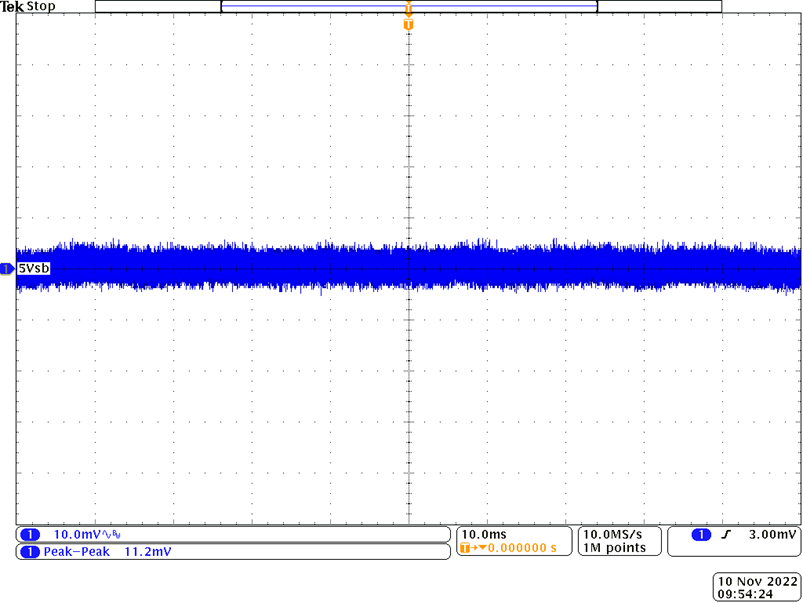Click the 0.000000 s trigger delay value
This screenshot has height=603, width=803.
coord(520,549)
